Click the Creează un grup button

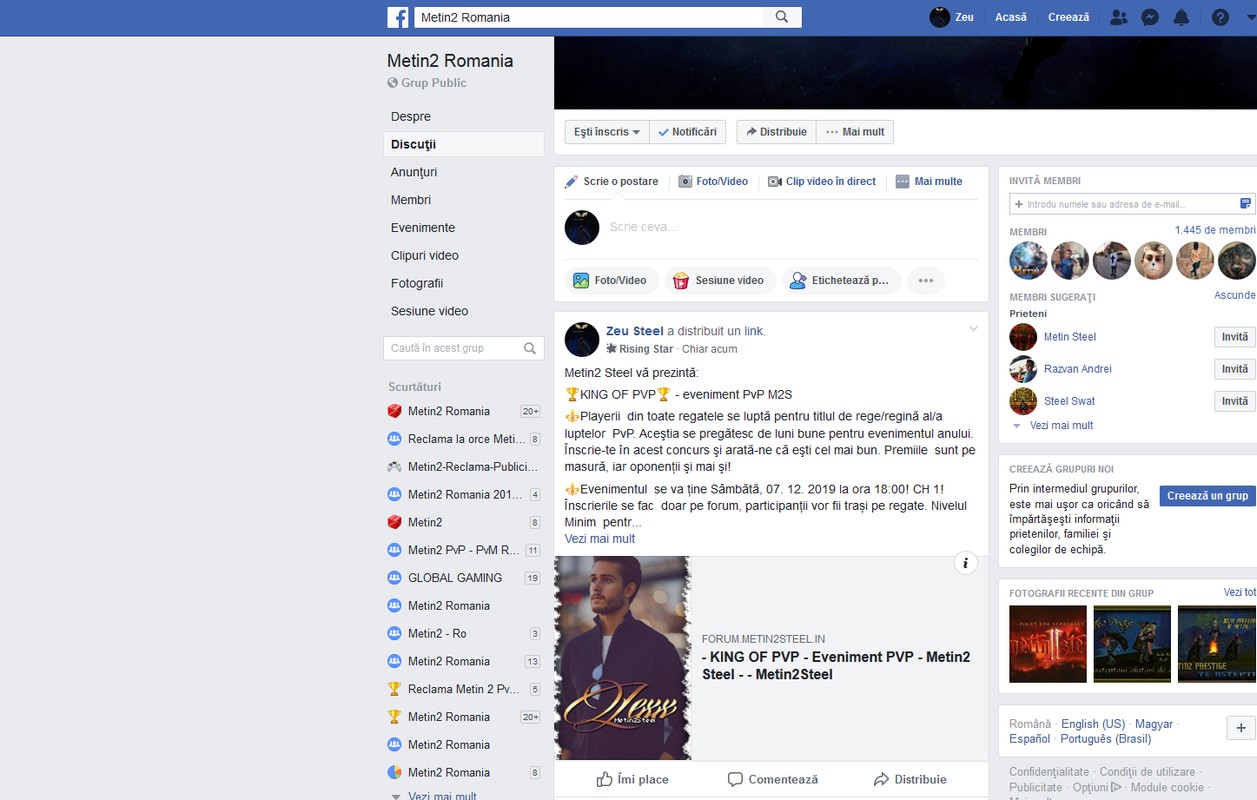1208,496
